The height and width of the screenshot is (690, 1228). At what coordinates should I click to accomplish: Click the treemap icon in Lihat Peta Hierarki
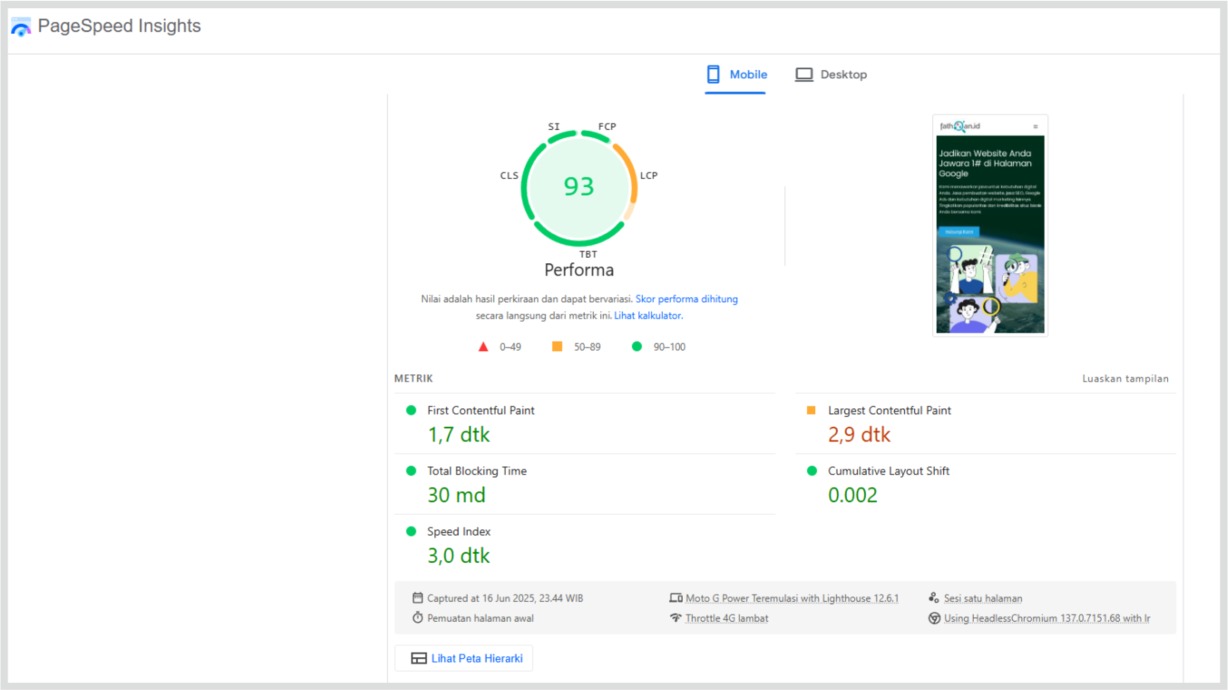click(418, 658)
